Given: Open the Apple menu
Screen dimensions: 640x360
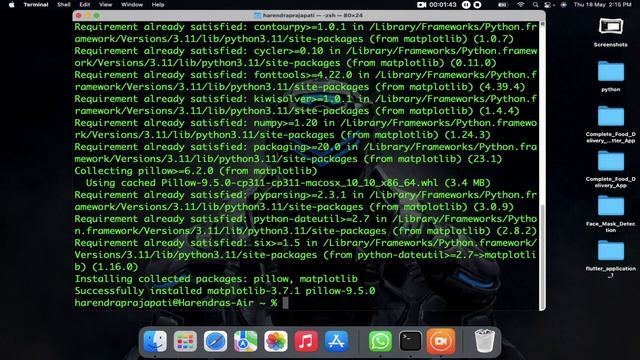Looking at the screenshot, I should [11, 5].
